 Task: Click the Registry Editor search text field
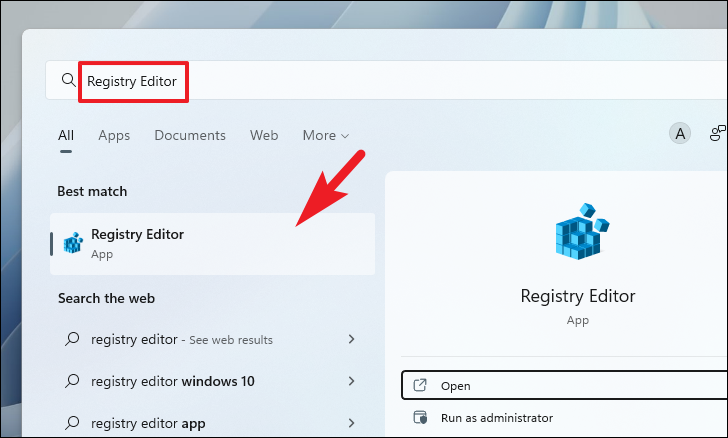(x=387, y=80)
